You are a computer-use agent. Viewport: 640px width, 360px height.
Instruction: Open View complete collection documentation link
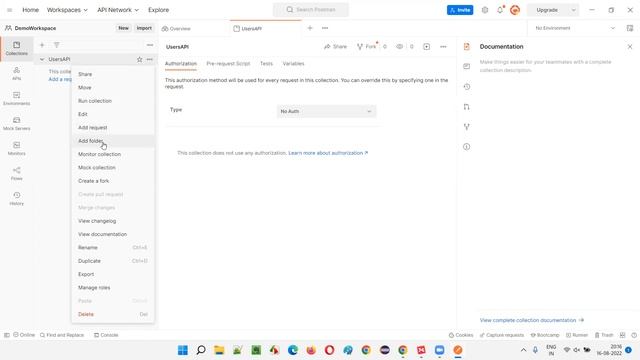(532, 320)
